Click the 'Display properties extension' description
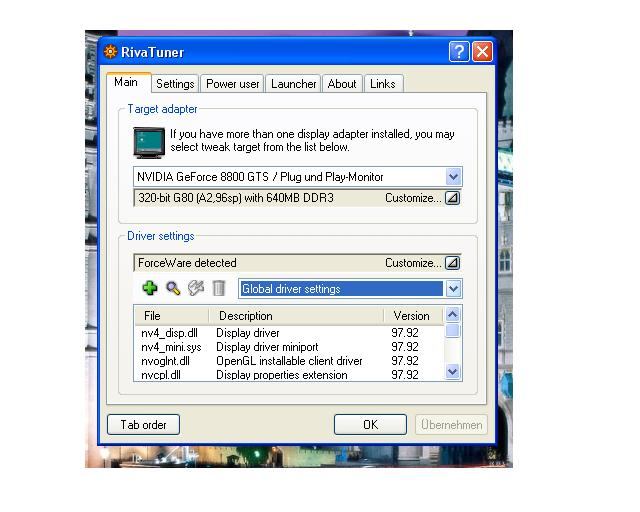Viewport: 640px width, 512px height. pyautogui.click(x=282, y=375)
